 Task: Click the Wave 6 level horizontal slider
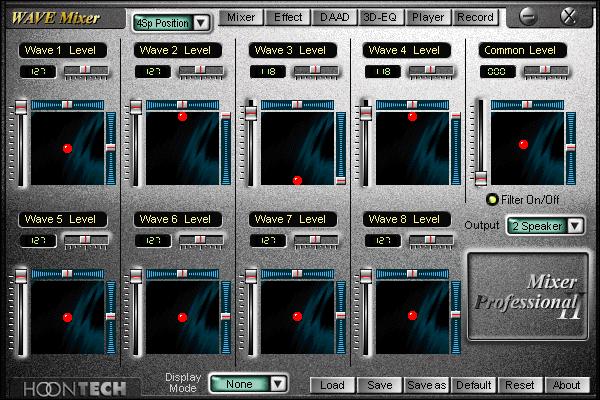201,241
